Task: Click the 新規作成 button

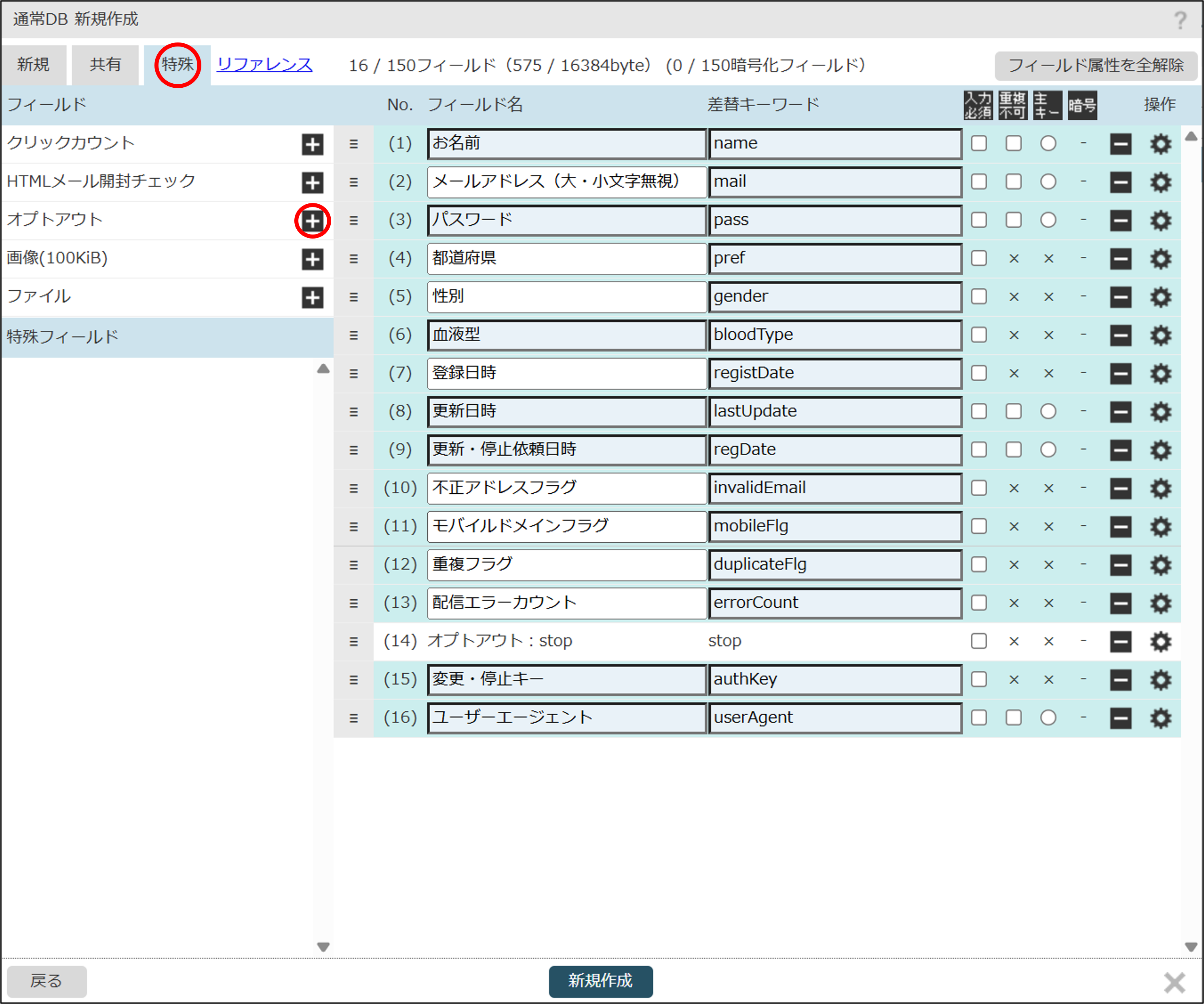Action: tap(600, 981)
